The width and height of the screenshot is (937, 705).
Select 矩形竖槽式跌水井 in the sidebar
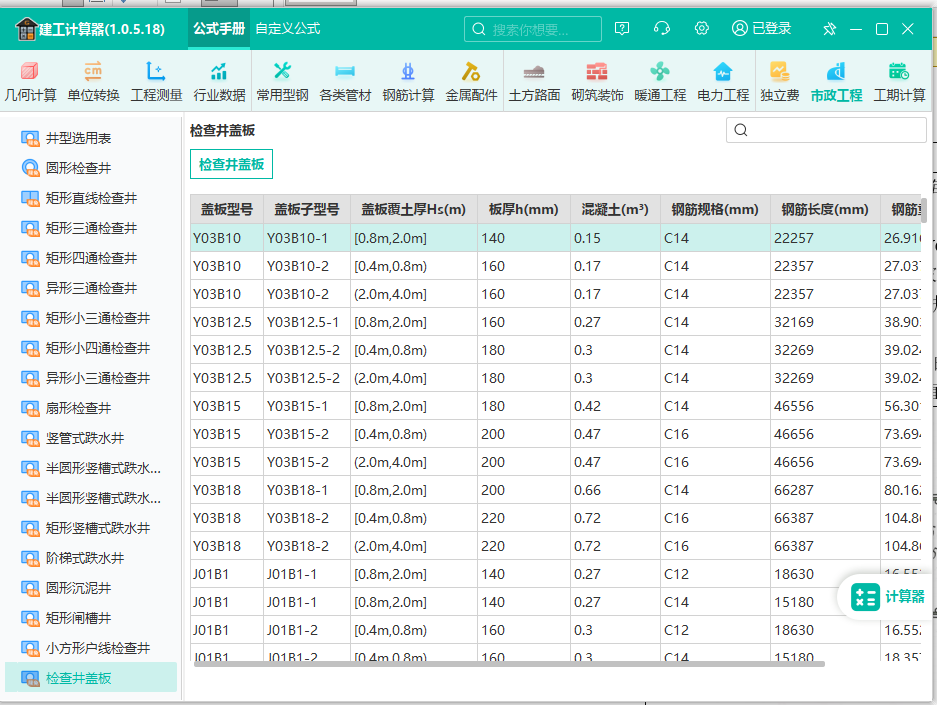(90, 528)
